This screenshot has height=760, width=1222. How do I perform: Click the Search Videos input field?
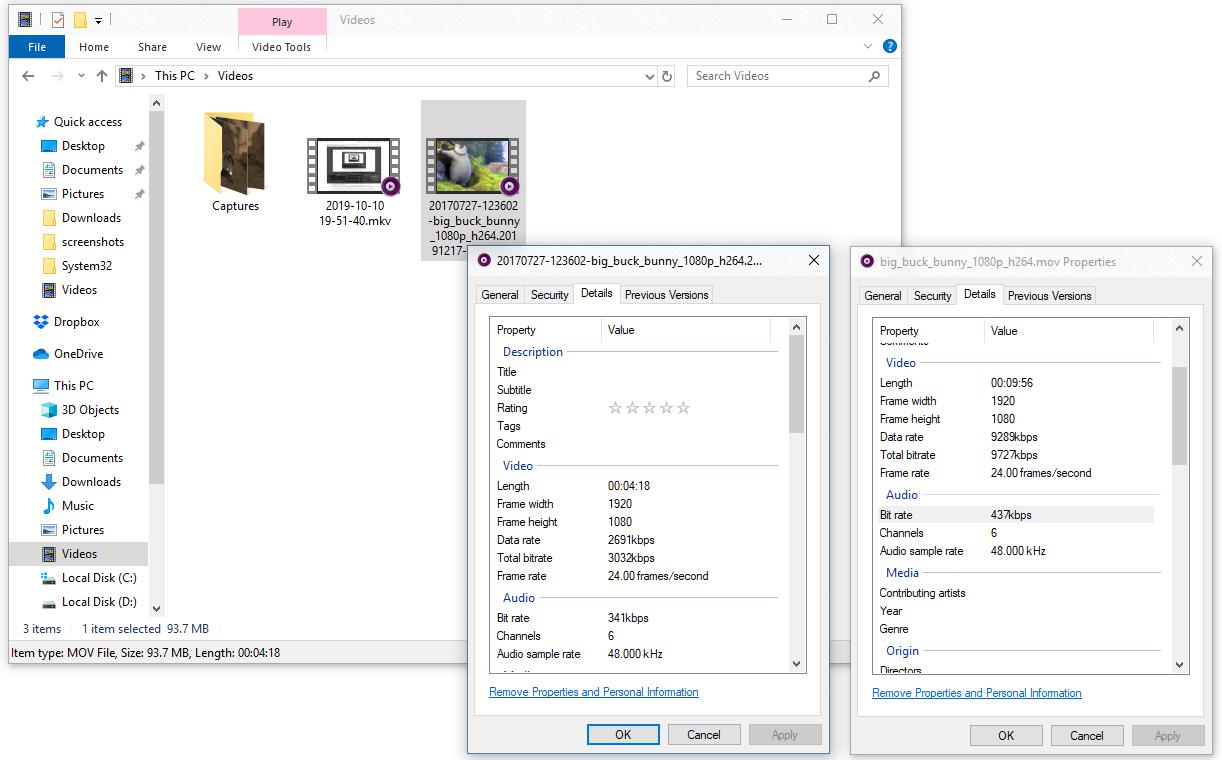click(x=775, y=76)
